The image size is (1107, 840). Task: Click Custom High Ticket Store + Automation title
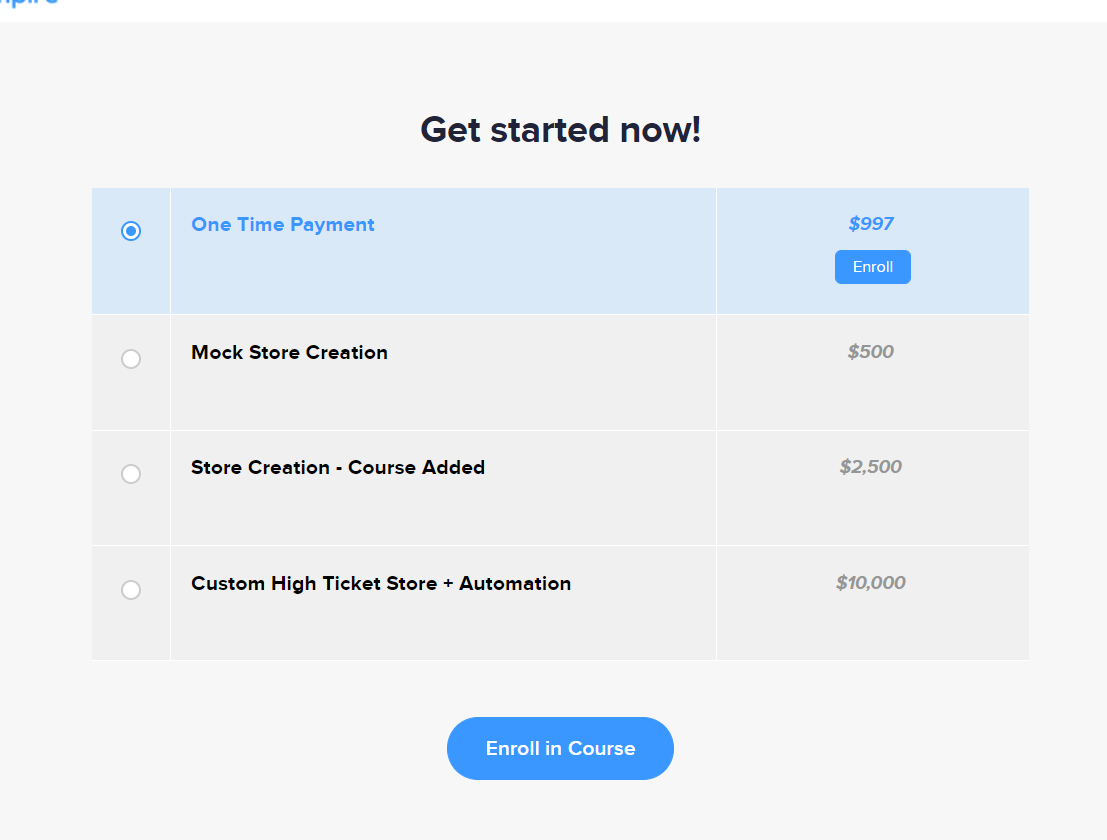(381, 583)
